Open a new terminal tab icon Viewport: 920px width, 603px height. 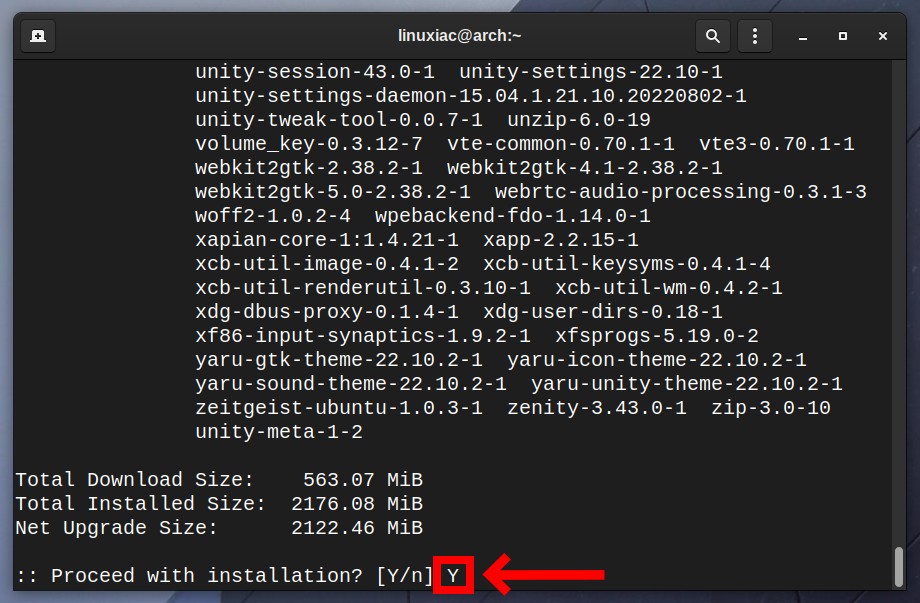tap(38, 36)
